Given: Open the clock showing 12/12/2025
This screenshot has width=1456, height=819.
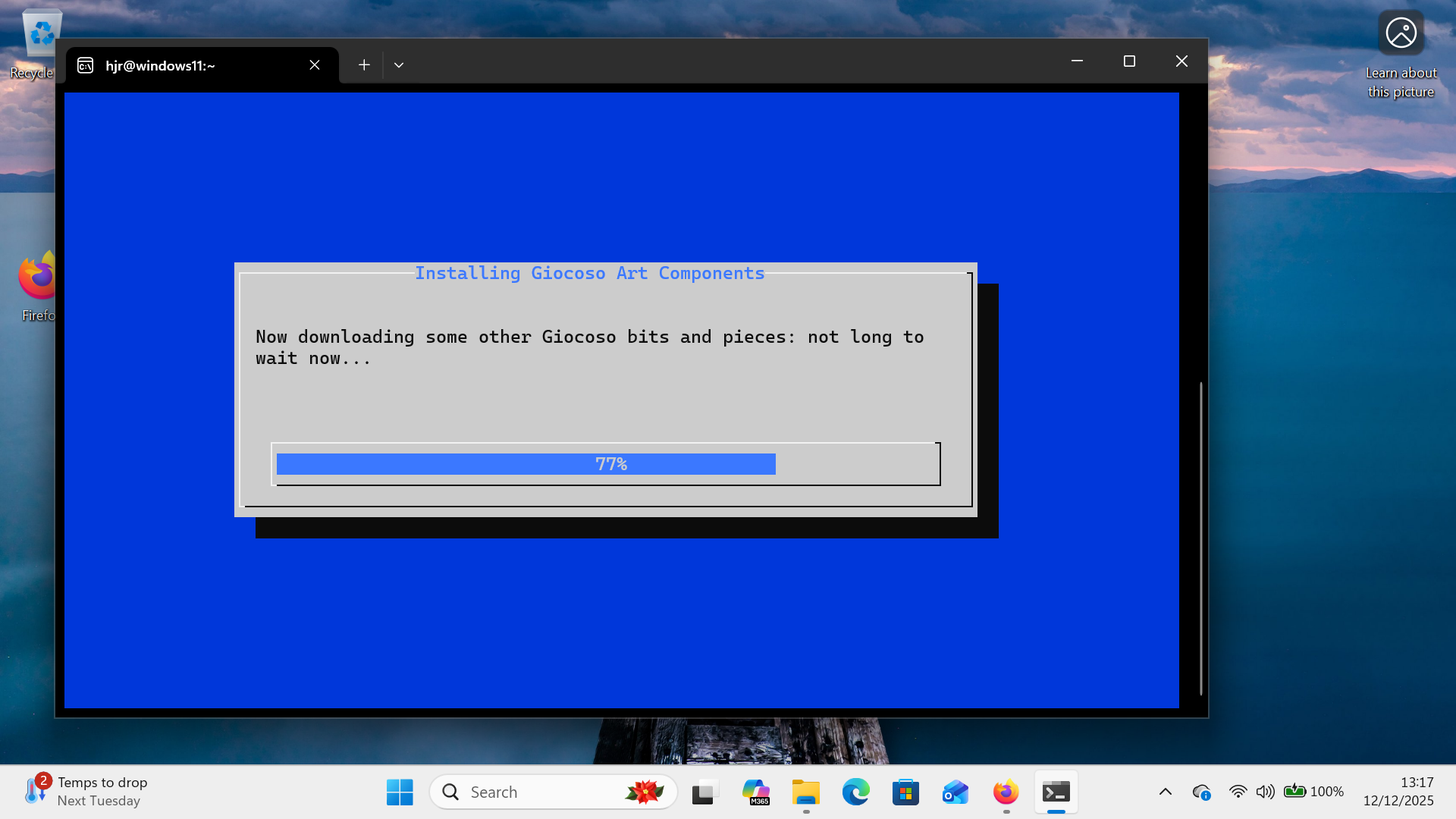Looking at the screenshot, I should pos(1399,792).
